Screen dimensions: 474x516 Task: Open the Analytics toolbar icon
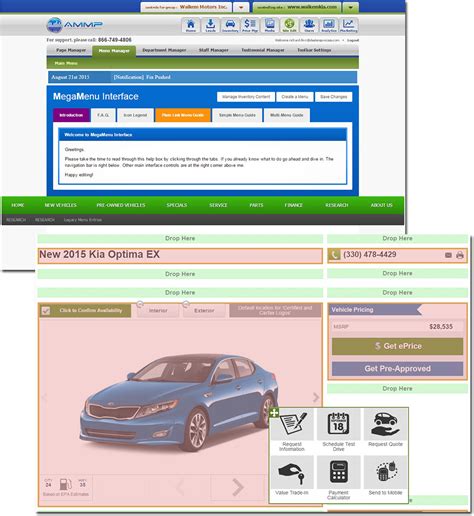pos(329,25)
